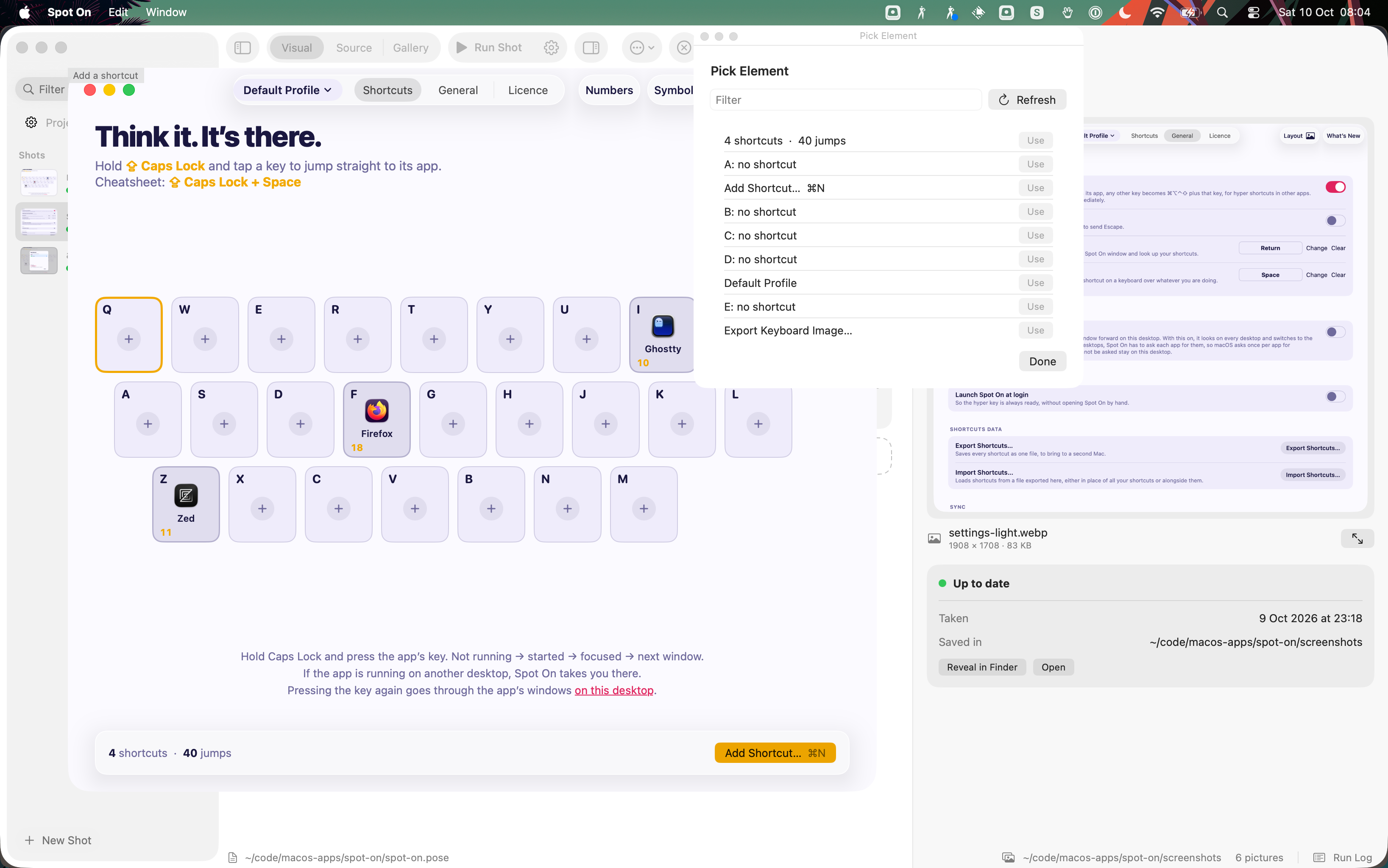Viewport: 1388px width, 868px height.
Task: Click the Firefox icon on key F
Action: click(377, 411)
